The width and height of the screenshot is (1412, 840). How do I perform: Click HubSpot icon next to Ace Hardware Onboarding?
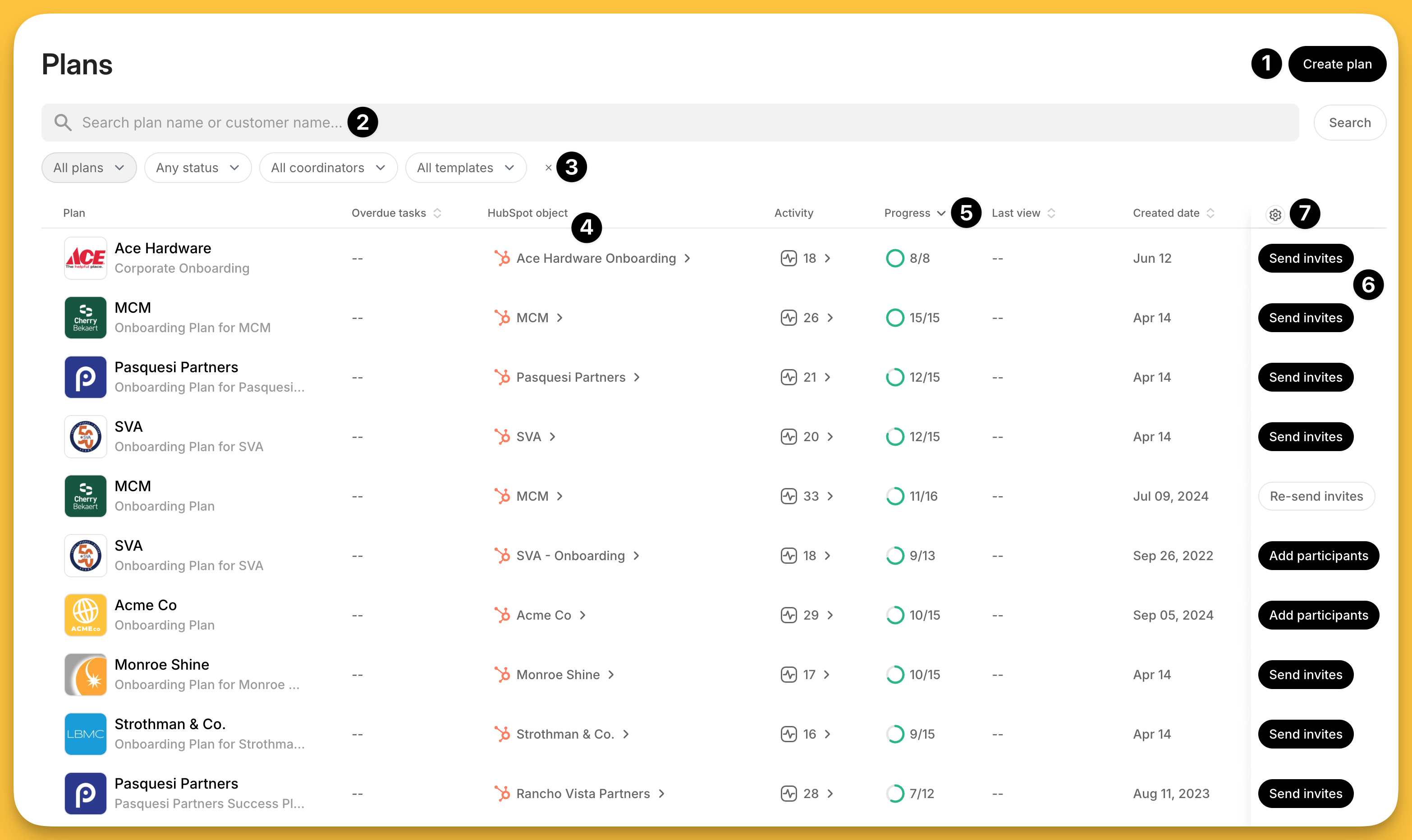pyautogui.click(x=502, y=258)
